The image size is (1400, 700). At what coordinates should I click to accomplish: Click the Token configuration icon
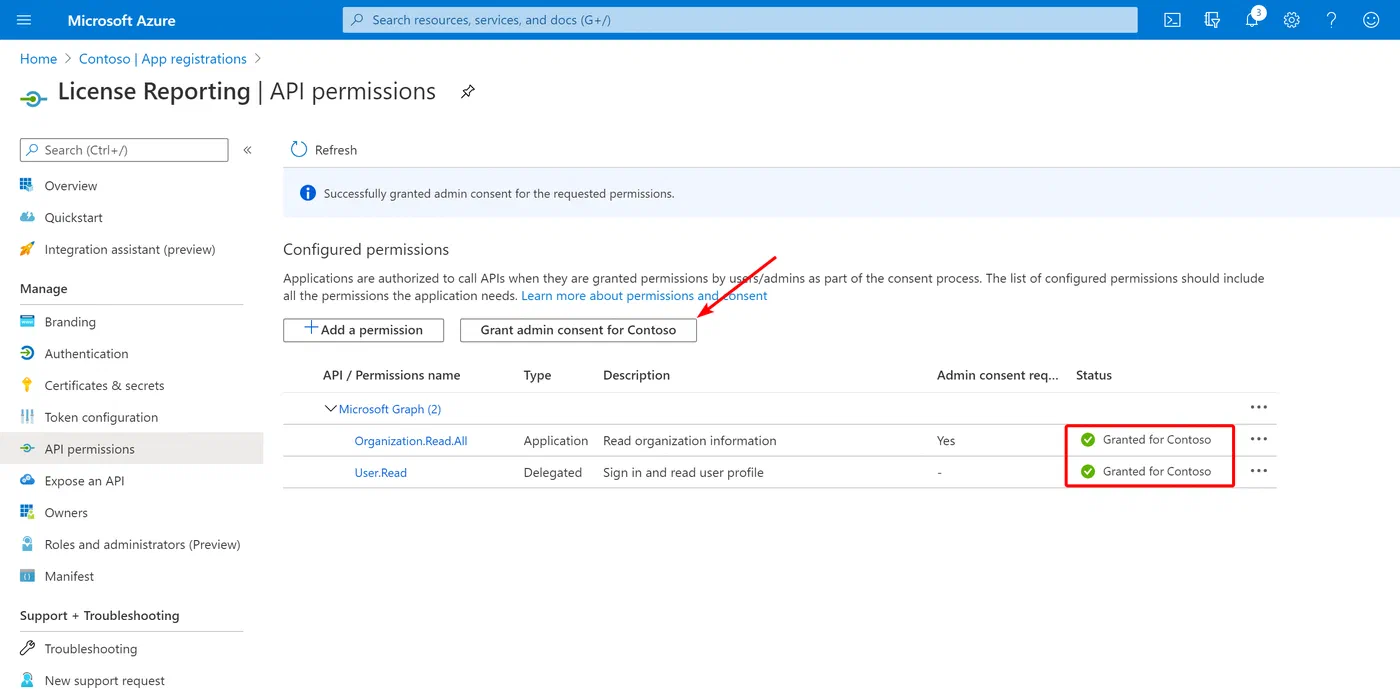[27, 417]
